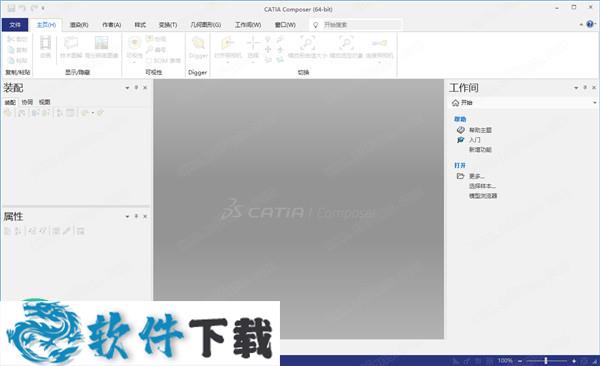Image resolution: width=600 pixels, height=366 pixels.
Task: Open the 入门 getting started link
Action: [474, 140]
